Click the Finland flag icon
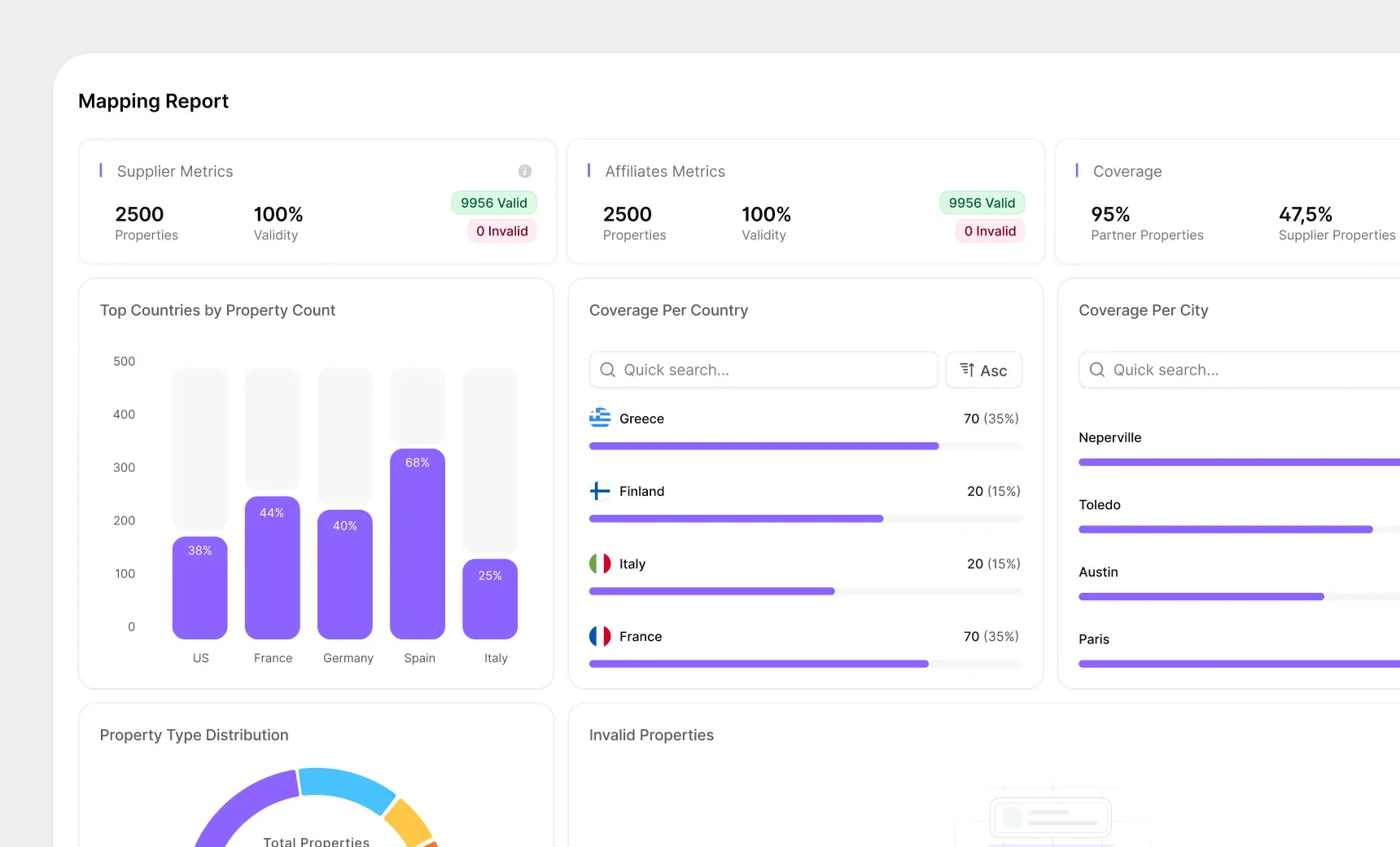 click(600, 490)
